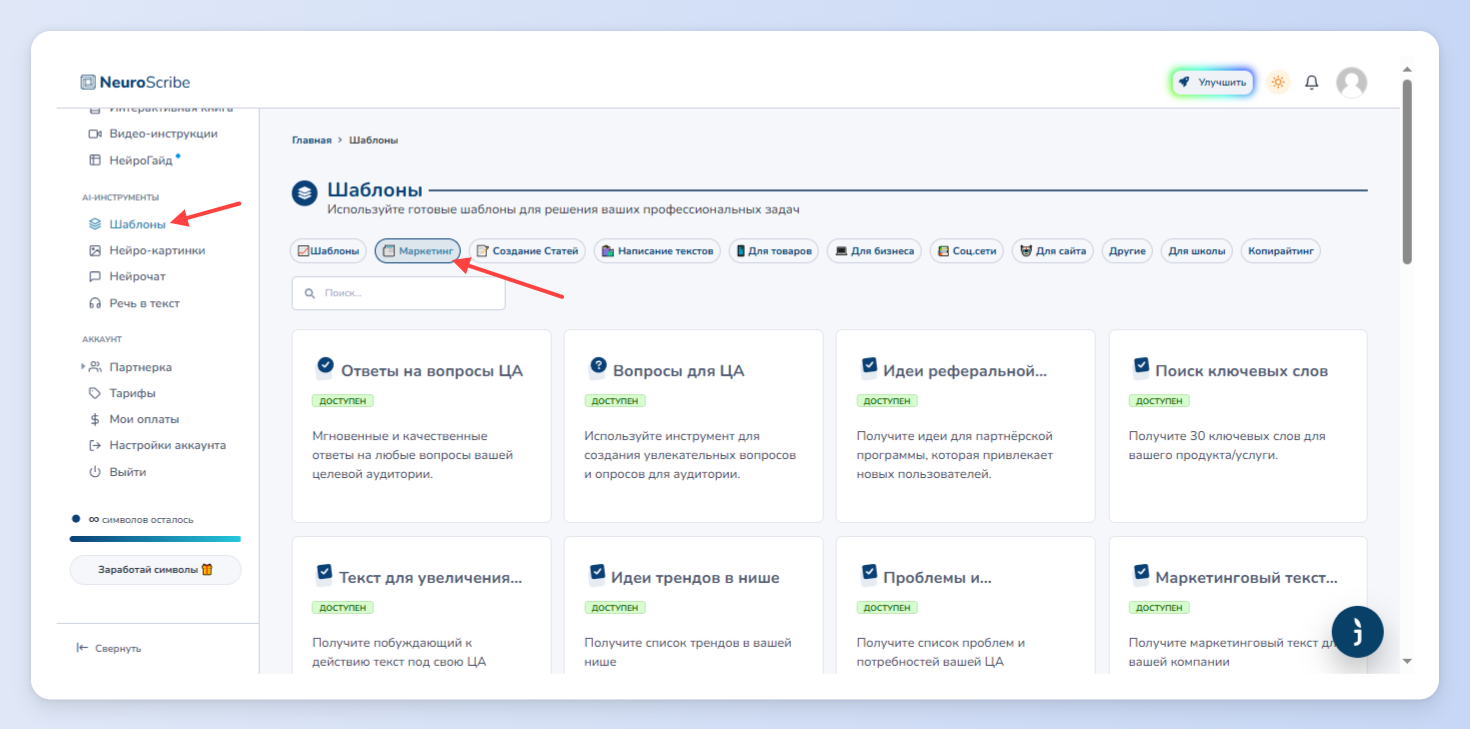Click the icon on Ответы на вопросы ЦА
The height and width of the screenshot is (729, 1470).
coord(324,366)
